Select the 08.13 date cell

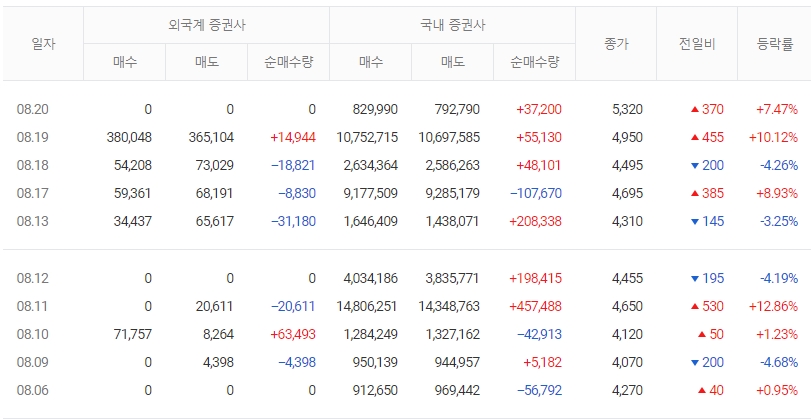coord(33,221)
